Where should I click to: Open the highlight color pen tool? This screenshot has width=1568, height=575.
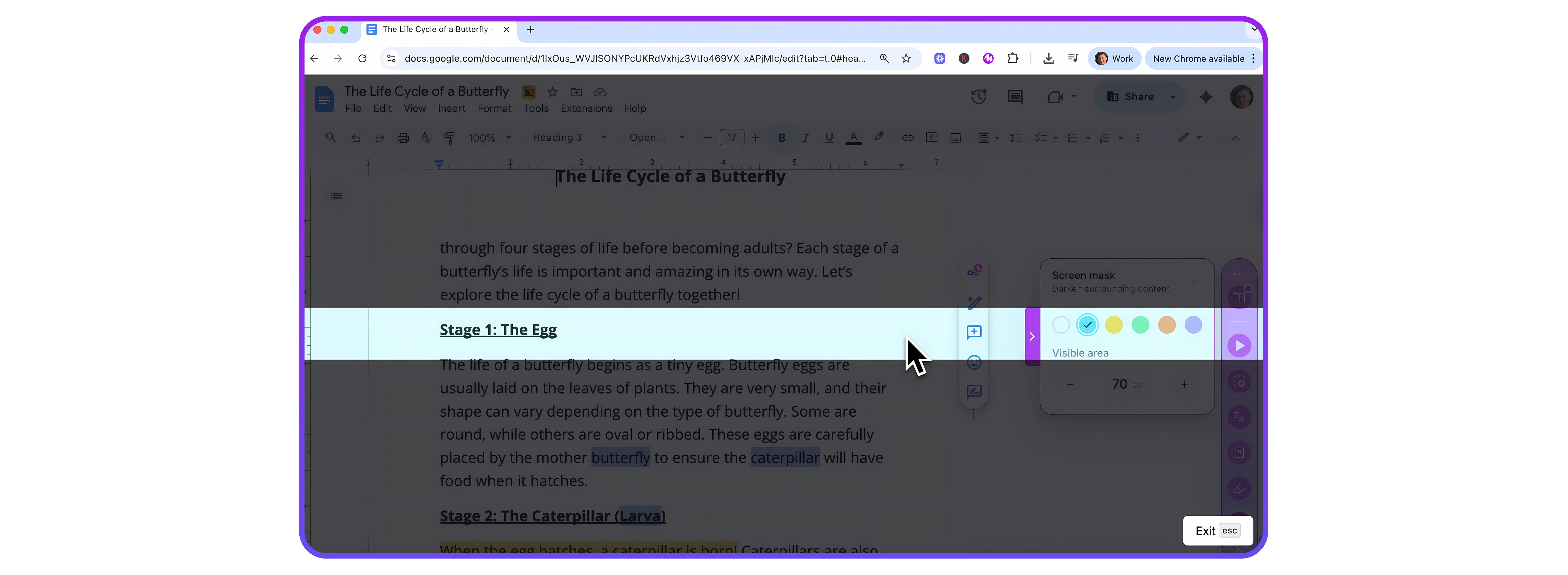tap(878, 137)
